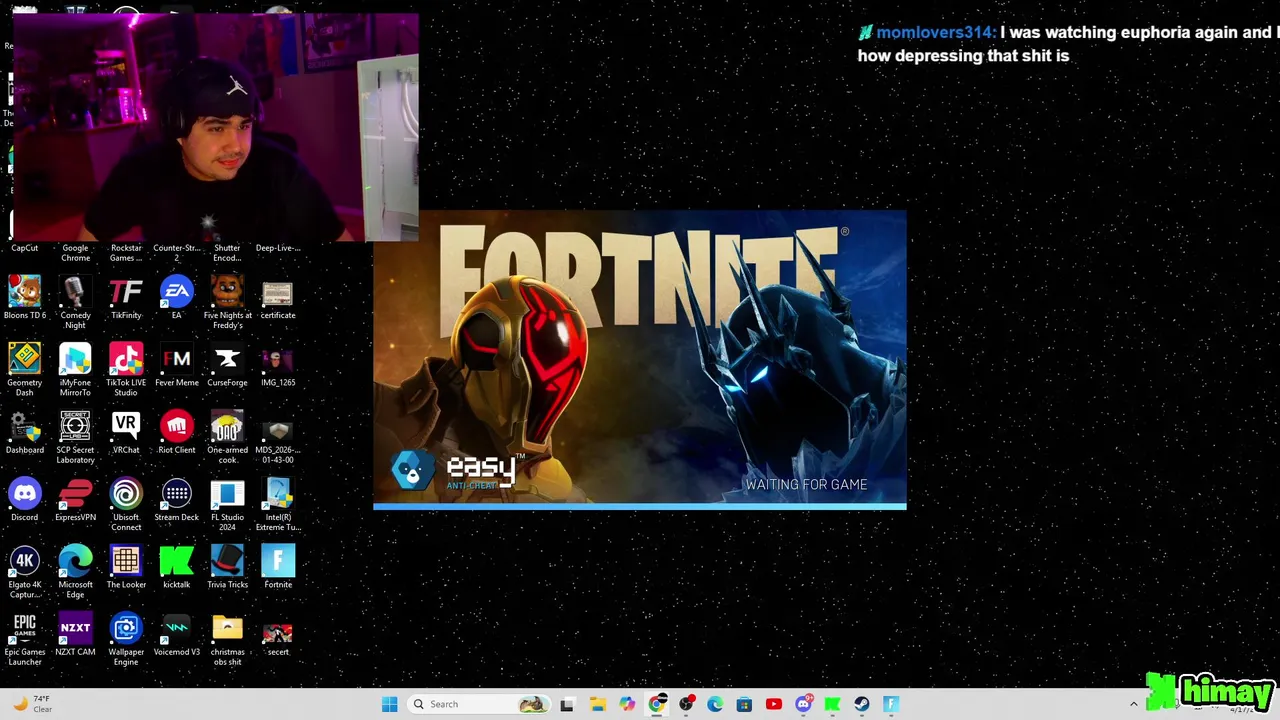This screenshot has height=720, width=1280.
Task: Launch SCP Secret Laboratory desktop icon
Action: coord(75,437)
